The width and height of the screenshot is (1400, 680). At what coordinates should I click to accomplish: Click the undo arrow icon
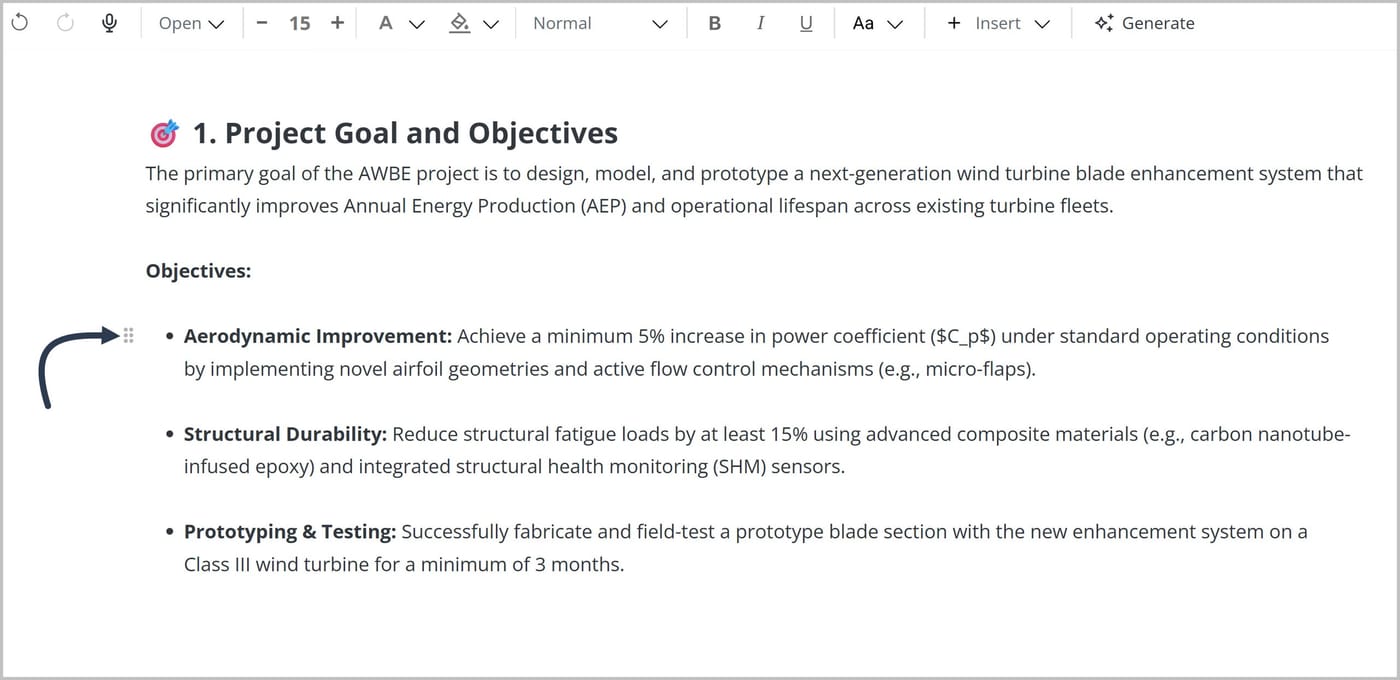(22, 23)
